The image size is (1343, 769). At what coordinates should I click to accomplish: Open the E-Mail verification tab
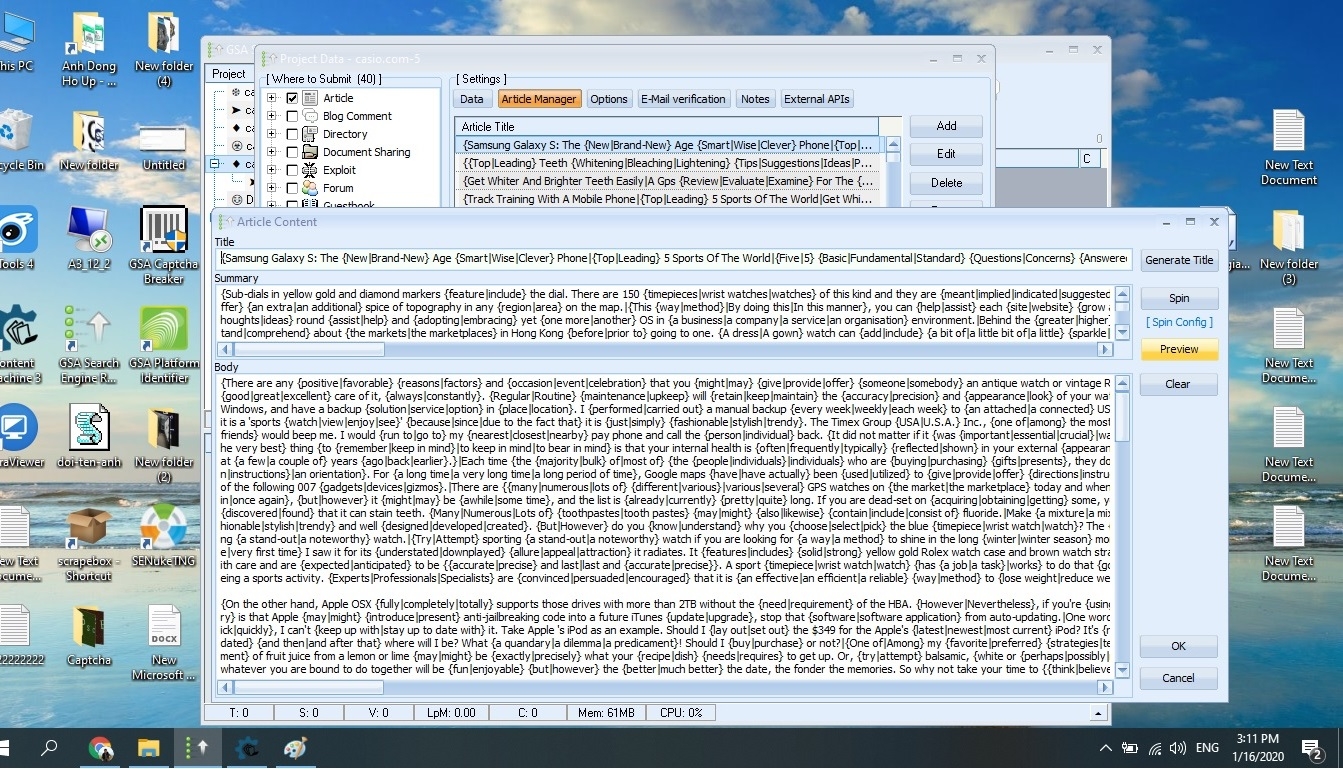pyautogui.click(x=683, y=99)
